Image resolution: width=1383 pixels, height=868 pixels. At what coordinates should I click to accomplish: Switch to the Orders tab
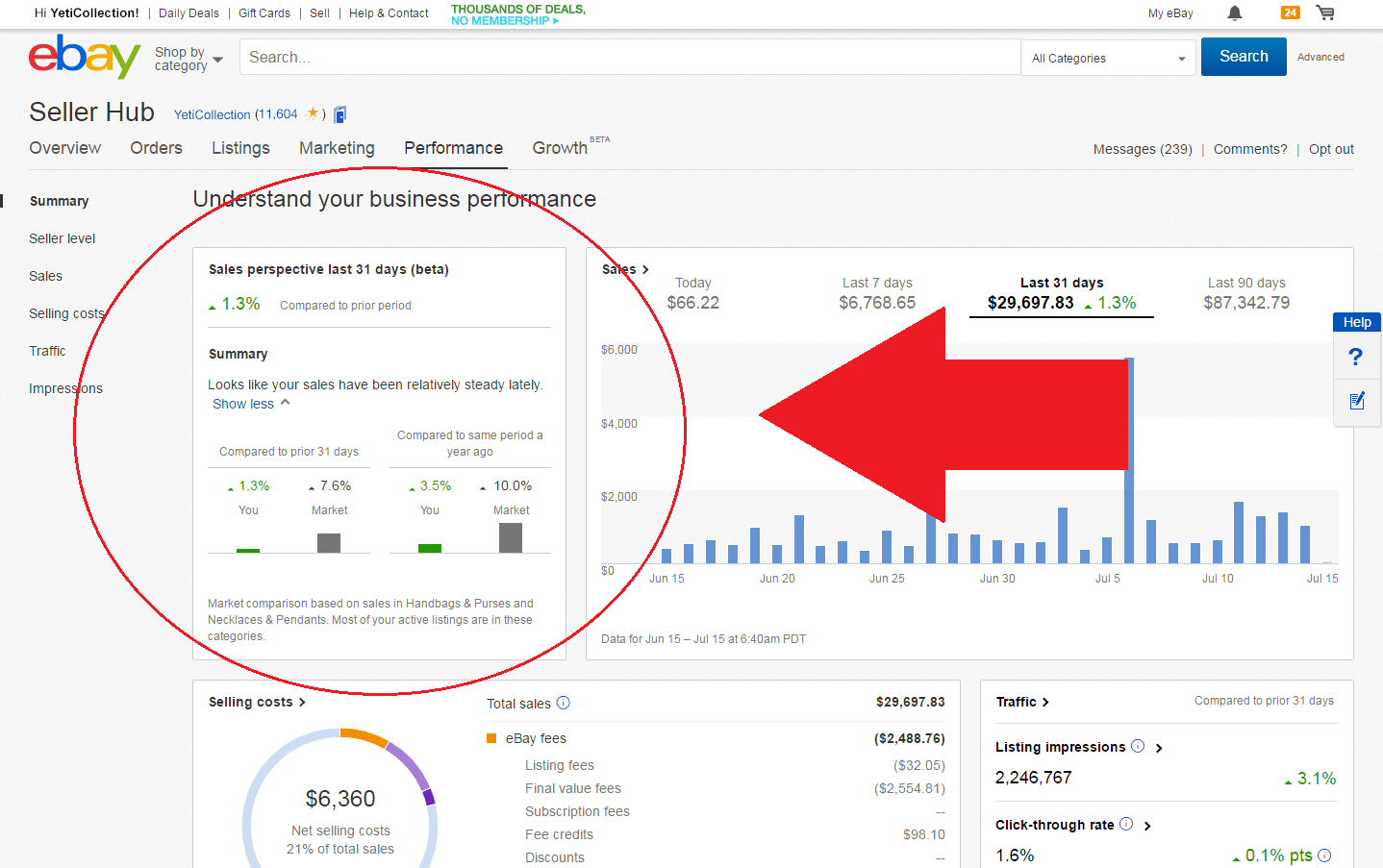click(x=156, y=148)
